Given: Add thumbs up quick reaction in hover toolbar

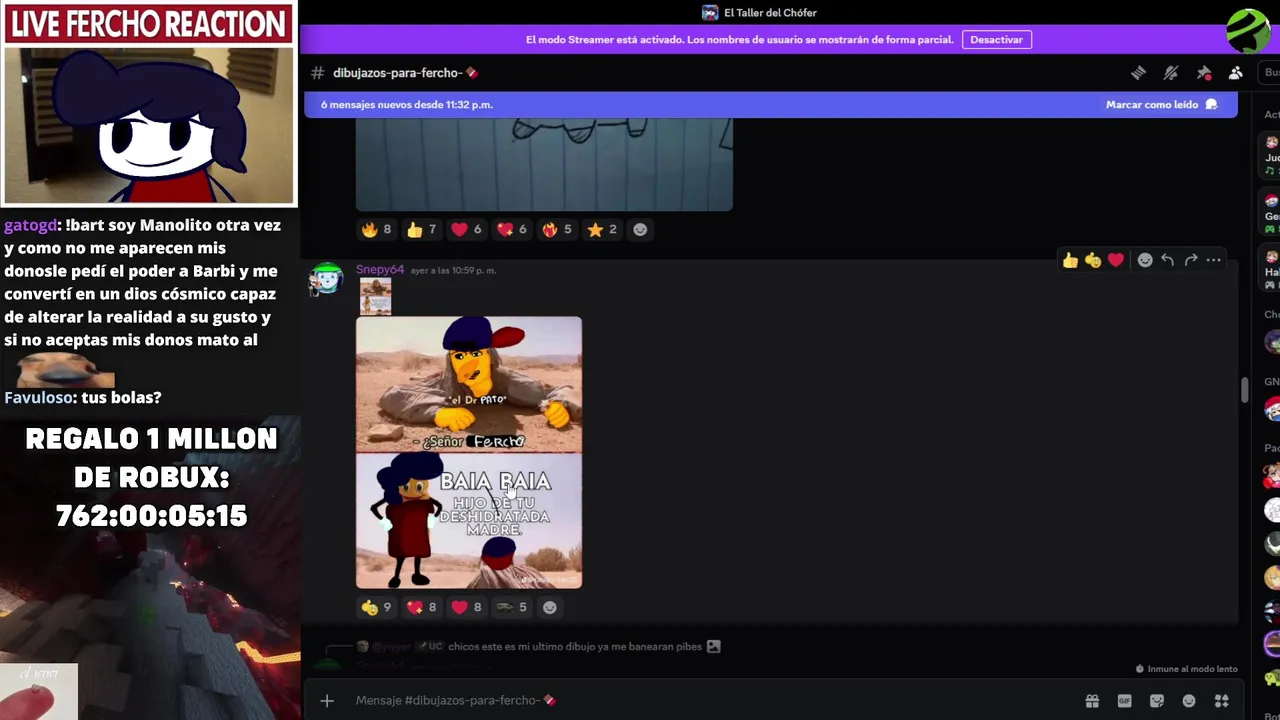Looking at the screenshot, I should 1071,260.
